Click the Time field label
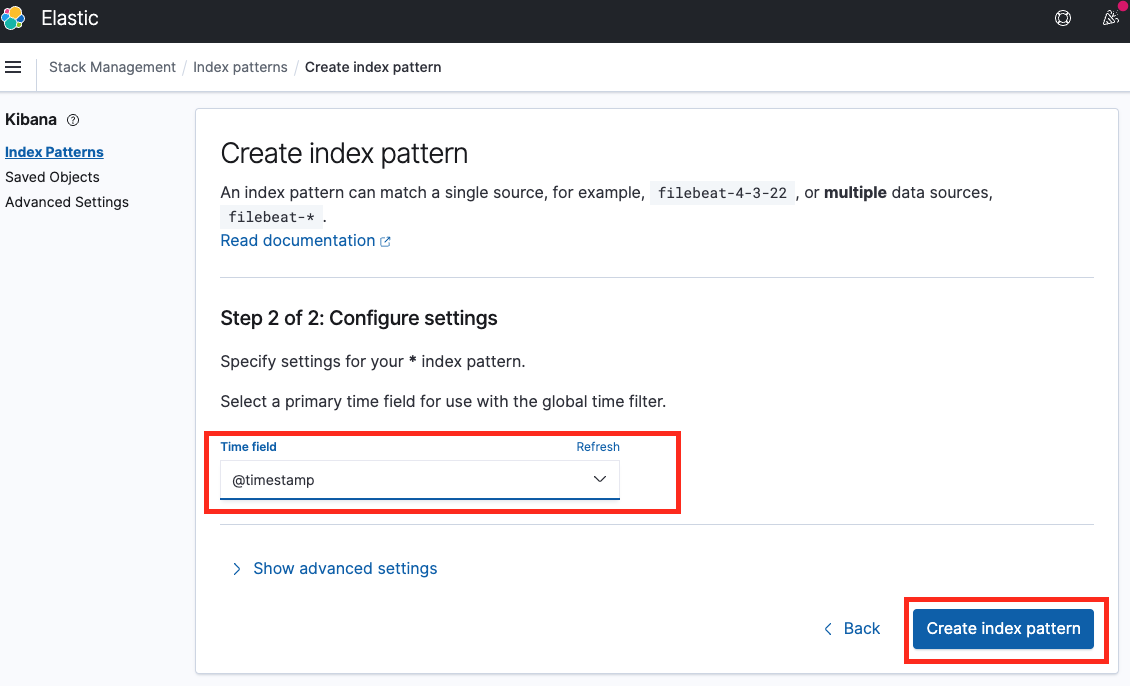1130x686 pixels. (x=249, y=447)
